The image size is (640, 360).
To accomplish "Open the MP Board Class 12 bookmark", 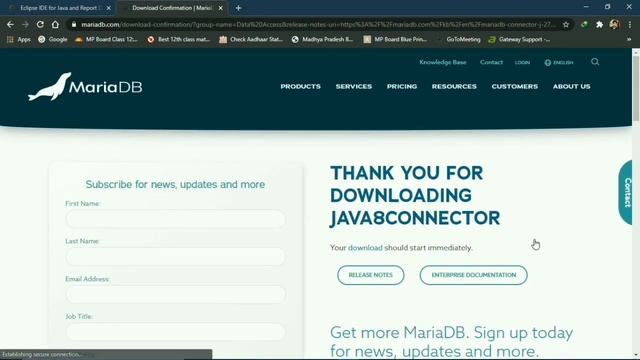I will point(107,40).
